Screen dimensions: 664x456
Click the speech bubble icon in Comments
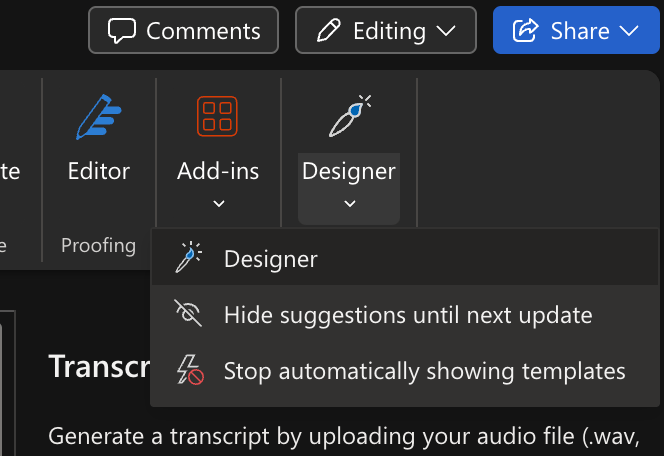[x=122, y=30]
